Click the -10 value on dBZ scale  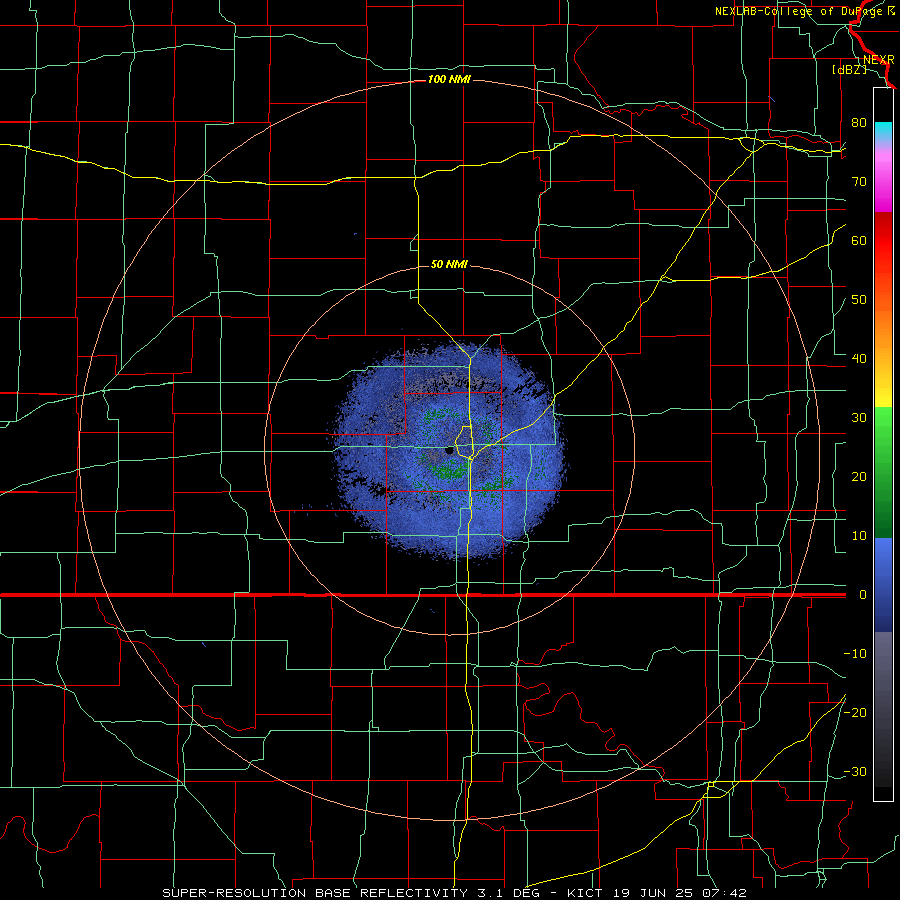coord(855,654)
